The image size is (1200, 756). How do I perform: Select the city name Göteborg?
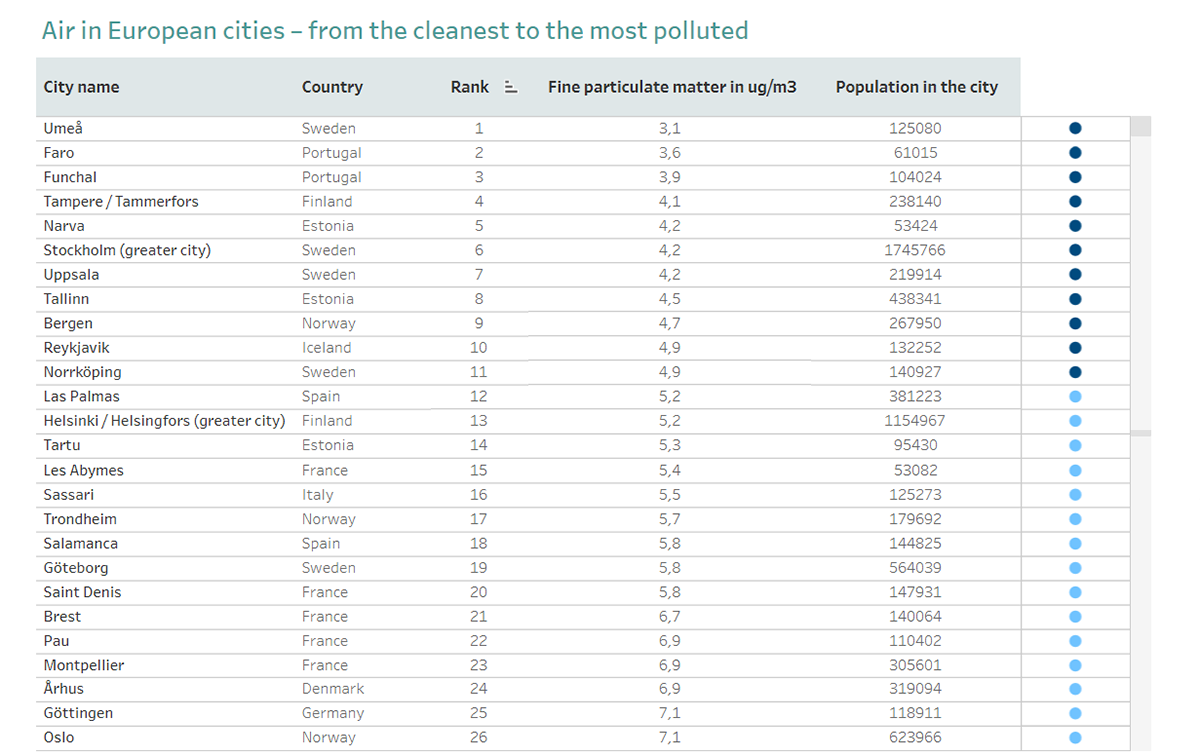76,568
